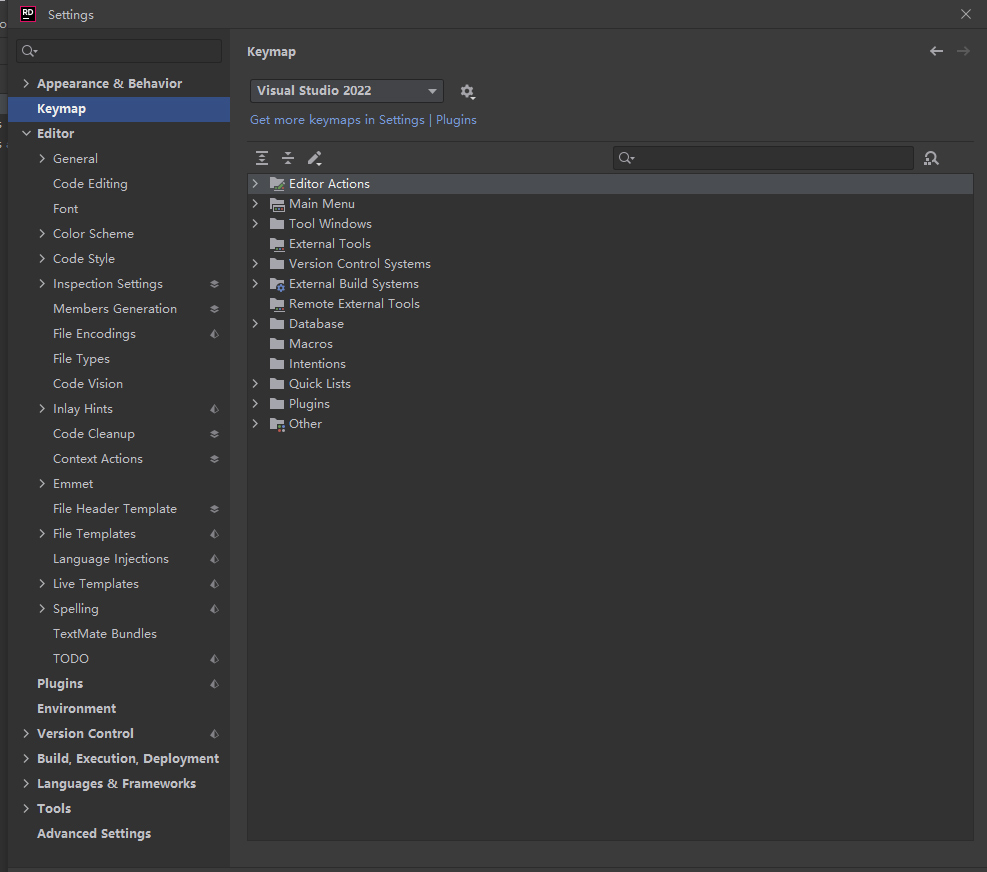Collapse the Editor section in sidebar

click(26, 133)
